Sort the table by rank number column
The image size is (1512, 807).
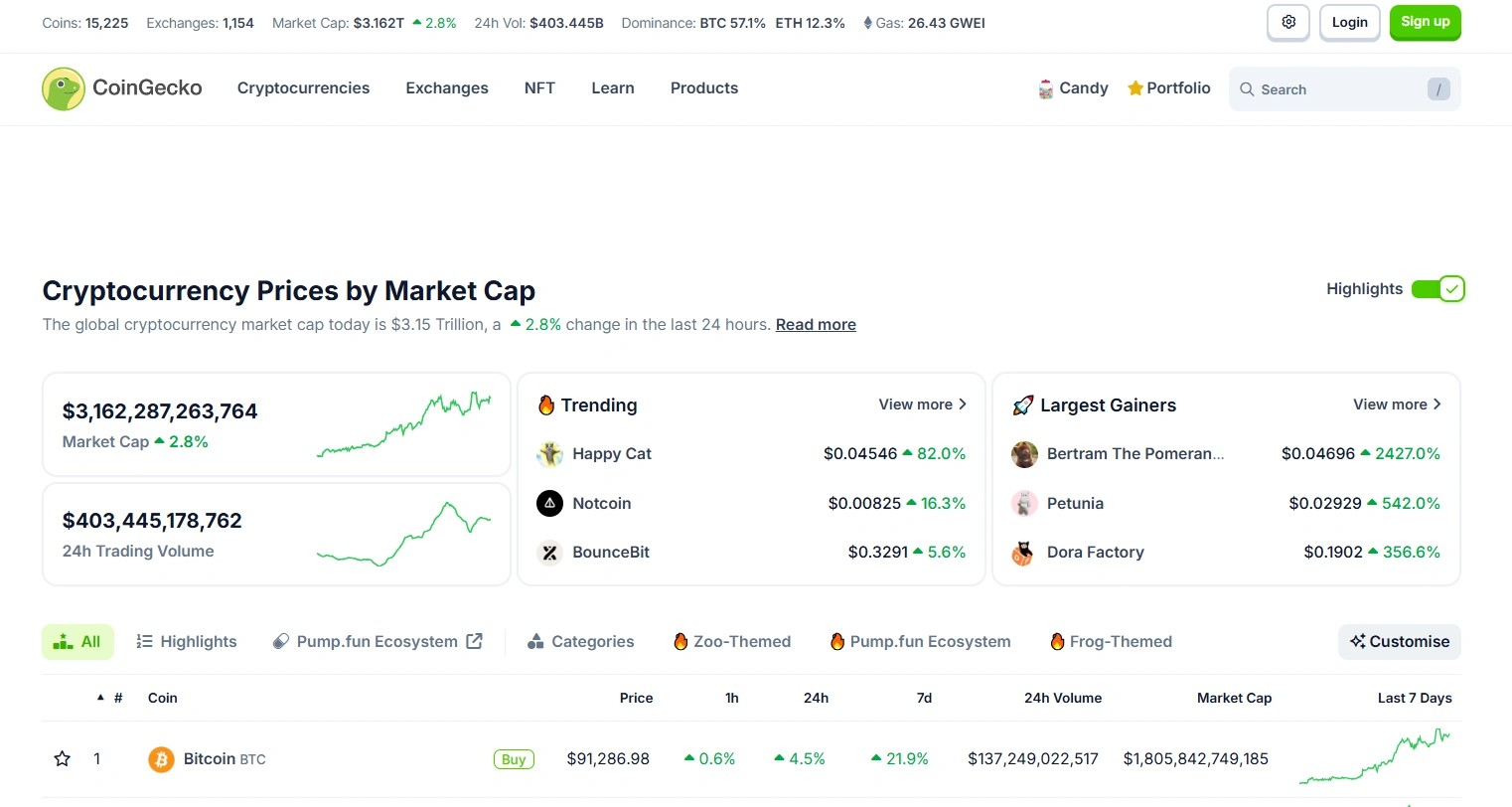117,699
